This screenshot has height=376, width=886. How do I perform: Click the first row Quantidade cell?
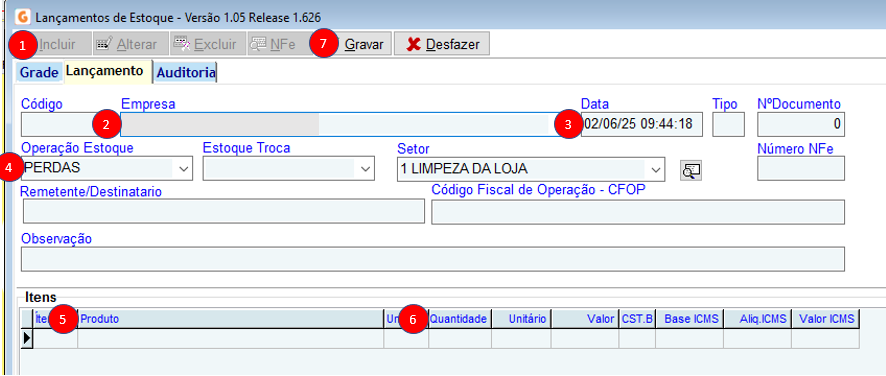tap(460, 339)
